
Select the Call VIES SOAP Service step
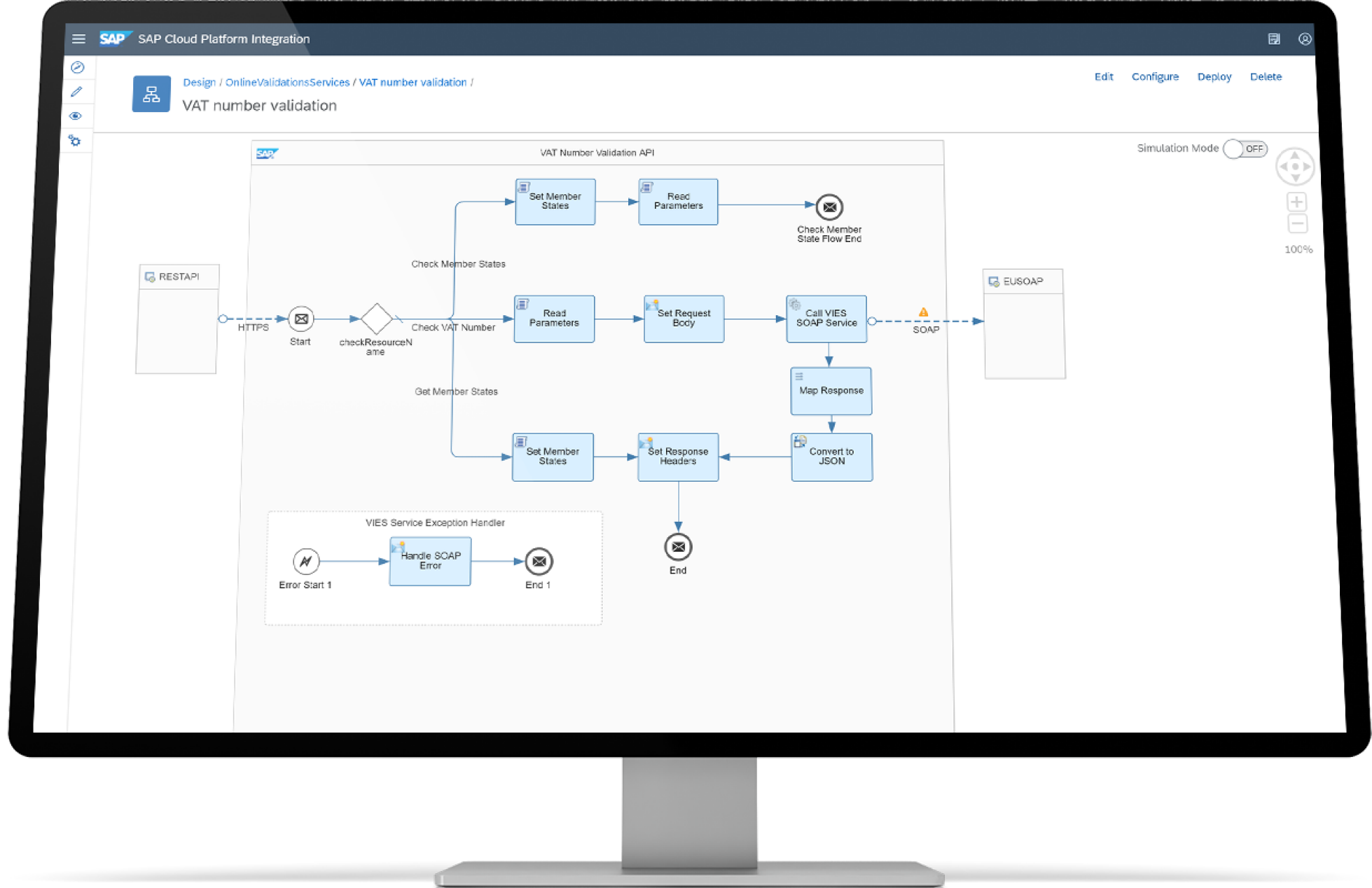pos(826,319)
